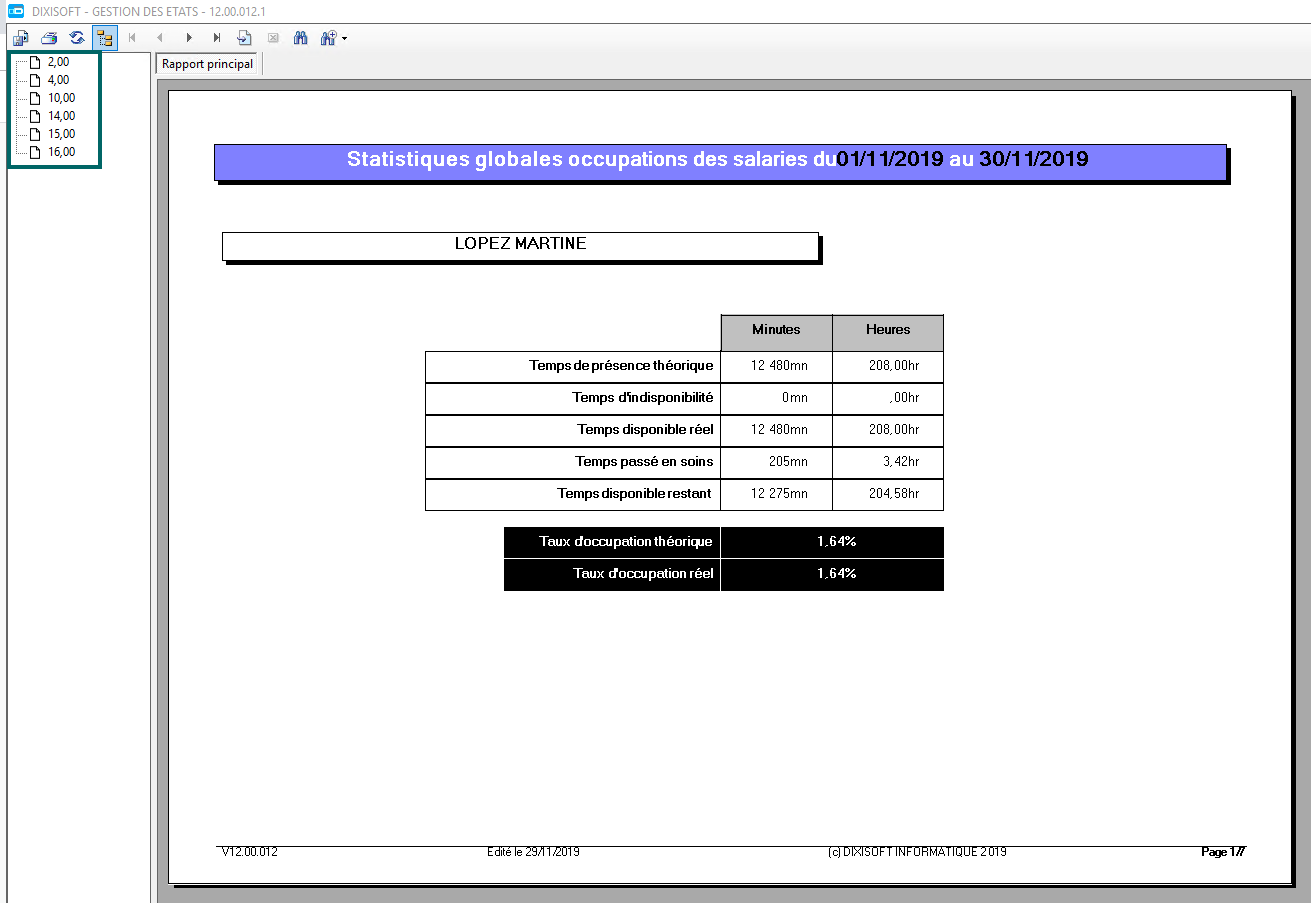Go to the previous page arrow

[161, 38]
